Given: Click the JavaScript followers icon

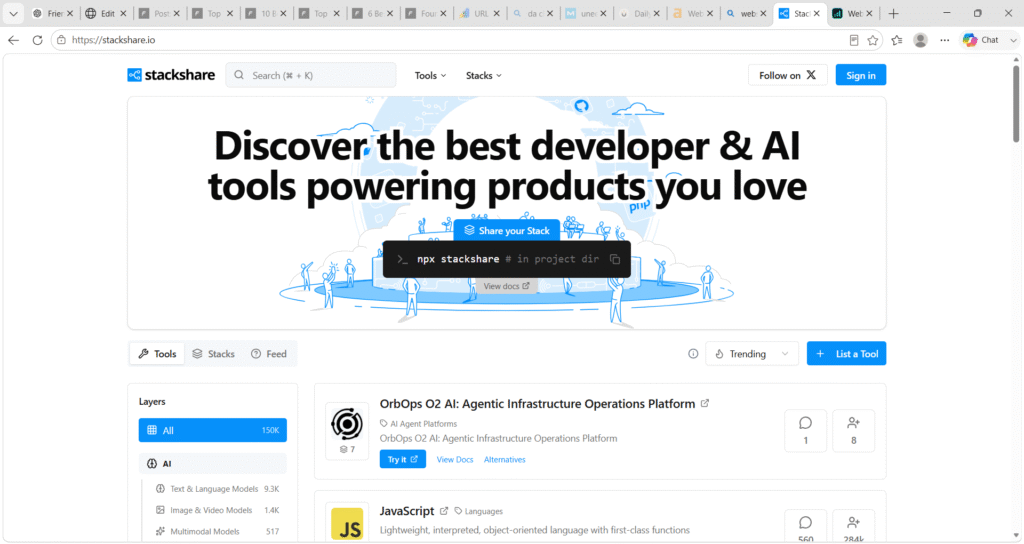Looking at the screenshot, I should [x=853, y=523].
